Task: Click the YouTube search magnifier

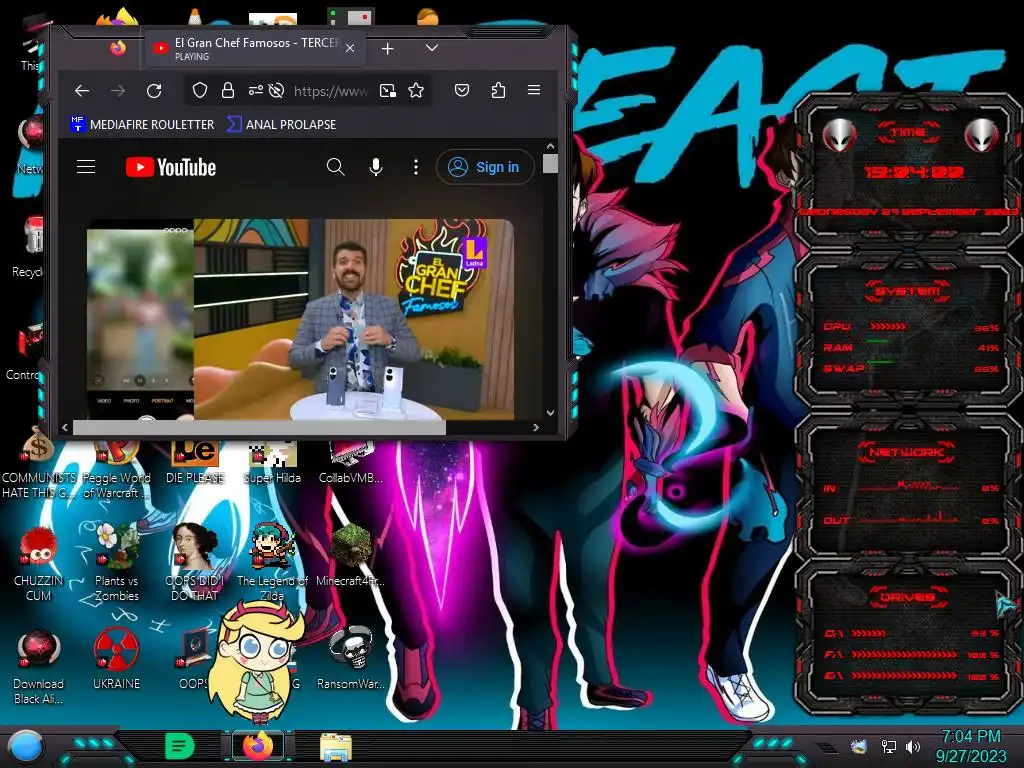Action: [336, 167]
